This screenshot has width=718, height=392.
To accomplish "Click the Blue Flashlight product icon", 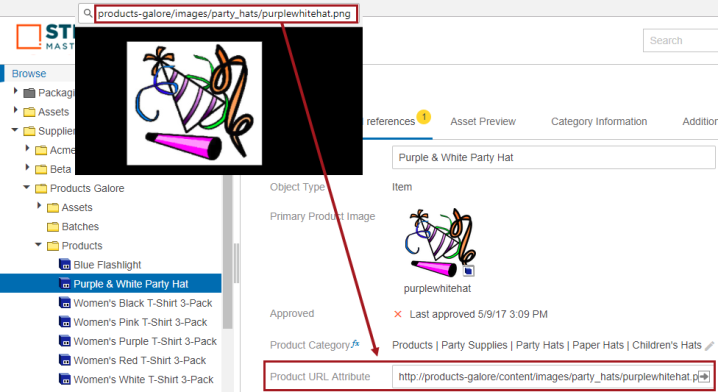I will tap(65, 265).
